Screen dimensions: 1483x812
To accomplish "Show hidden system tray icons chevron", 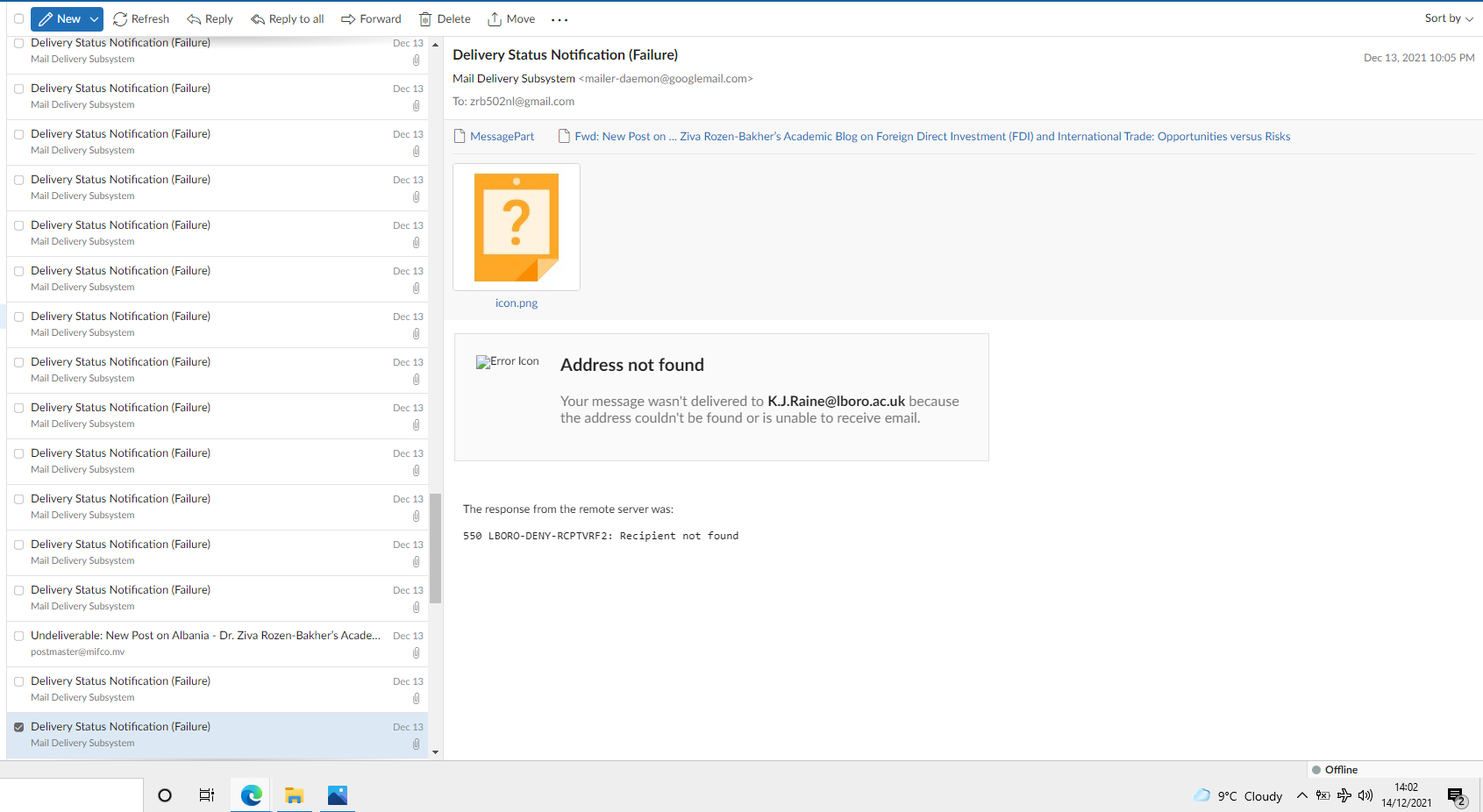I will tap(1301, 795).
